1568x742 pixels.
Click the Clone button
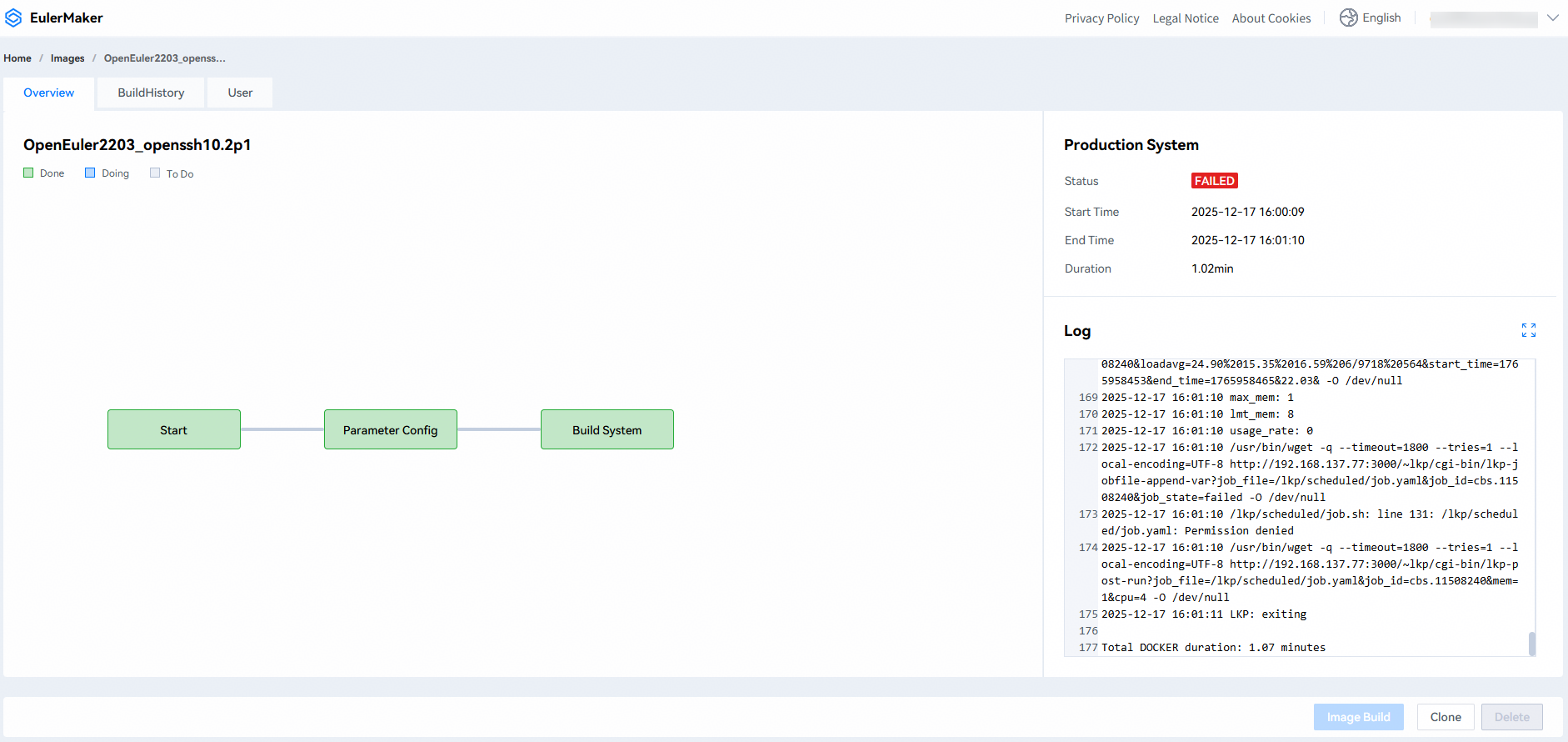point(1446,717)
